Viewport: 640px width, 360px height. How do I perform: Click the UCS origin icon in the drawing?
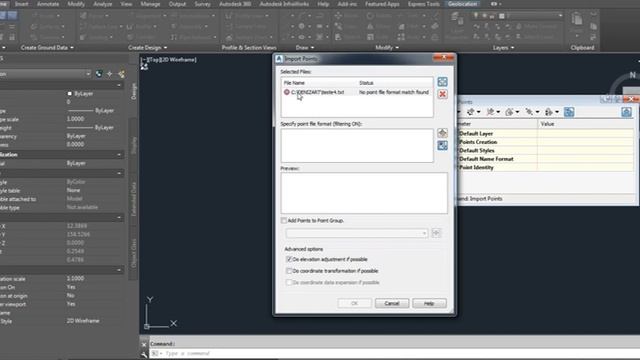pos(147,326)
